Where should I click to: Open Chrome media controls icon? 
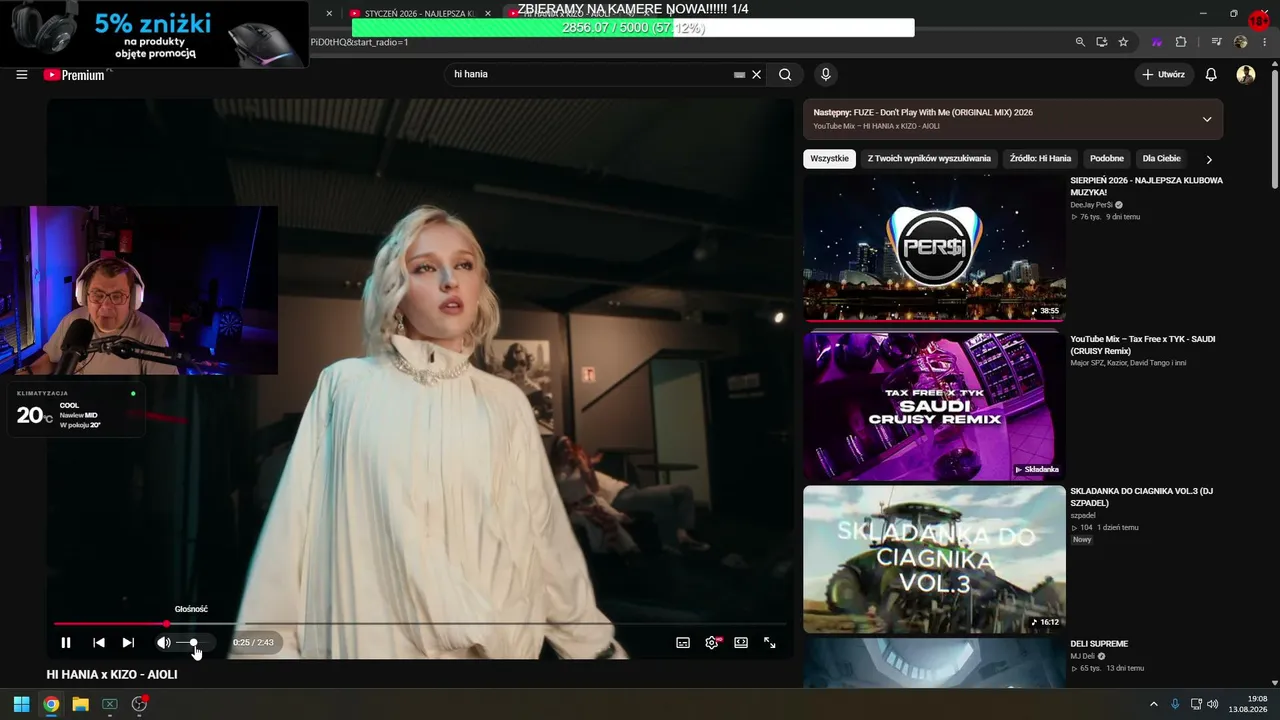(1216, 42)
